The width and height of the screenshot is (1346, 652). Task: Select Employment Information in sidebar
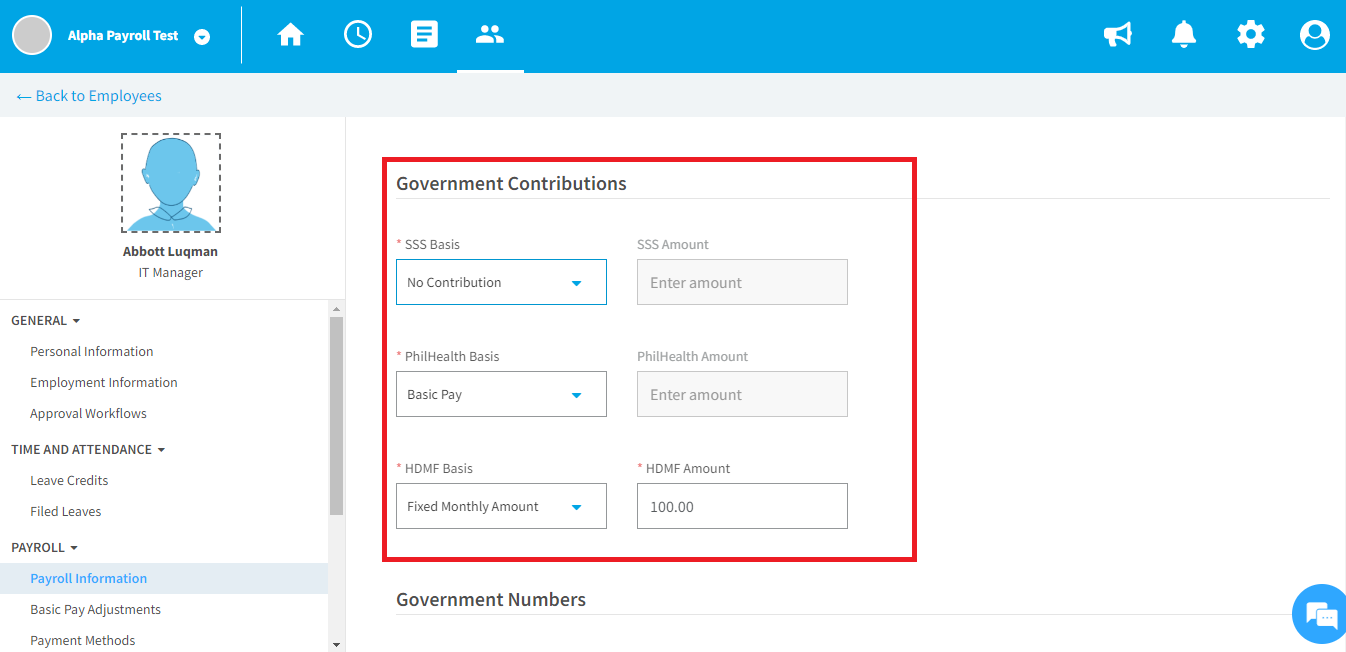point(104,383)
